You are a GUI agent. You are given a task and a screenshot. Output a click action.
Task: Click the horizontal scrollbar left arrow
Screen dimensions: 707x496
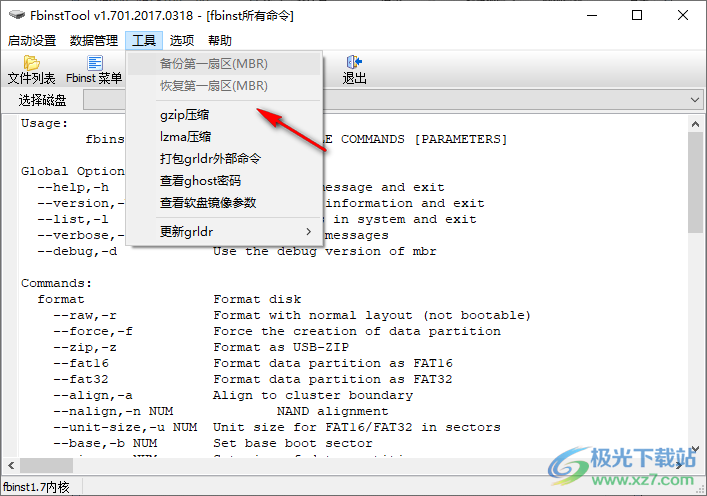(11, 465)
